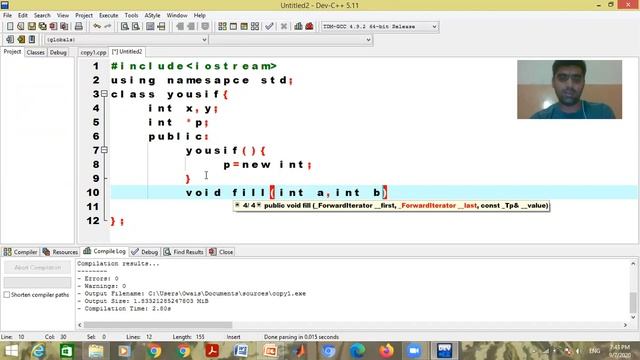
Task: Open Microsoft Edge from the taskbar
Action: [358, 351]
